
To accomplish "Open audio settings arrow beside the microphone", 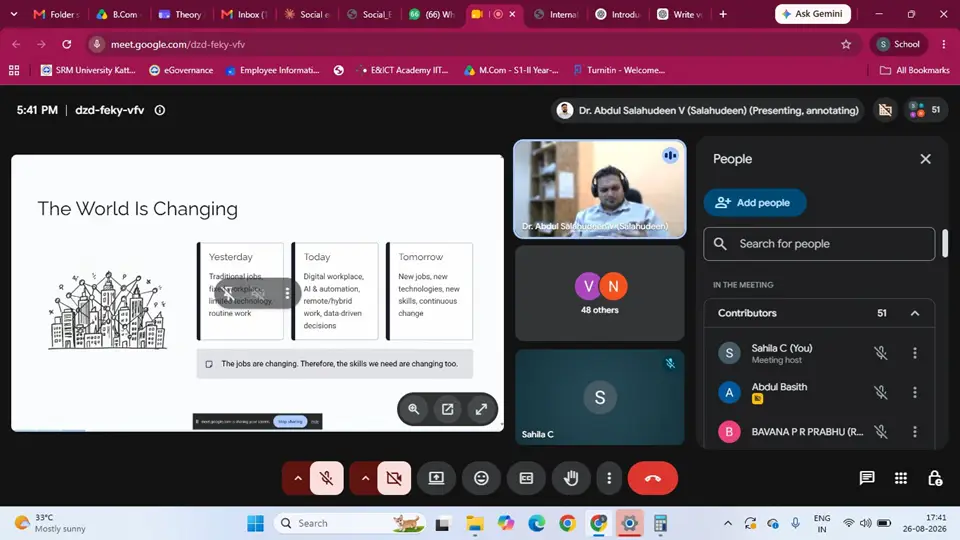I will (298, 478).
